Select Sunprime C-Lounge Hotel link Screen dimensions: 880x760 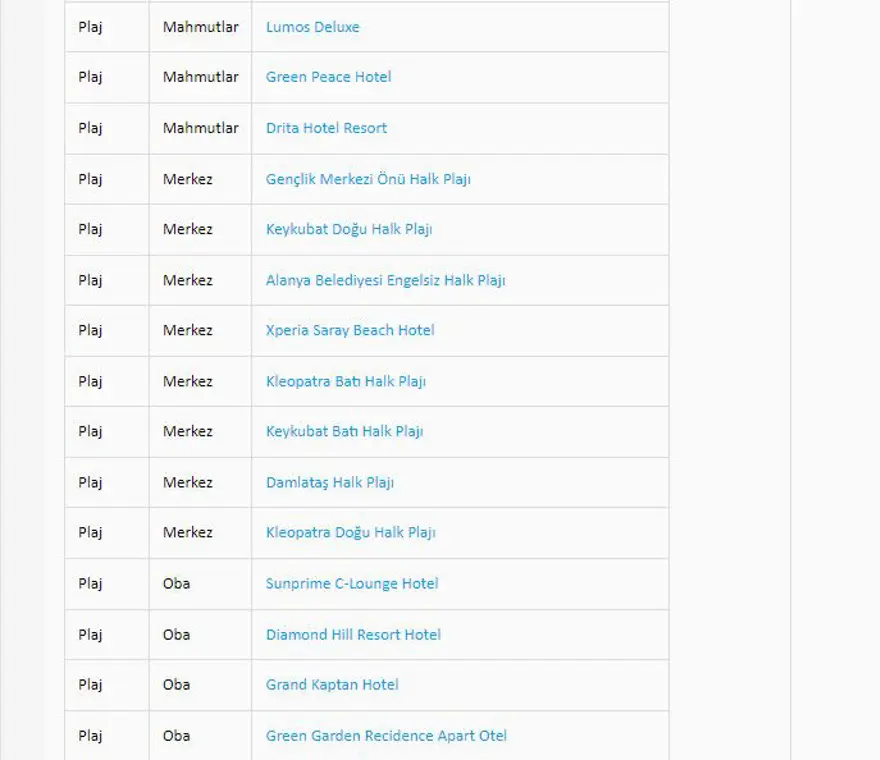tap(352, 583)
